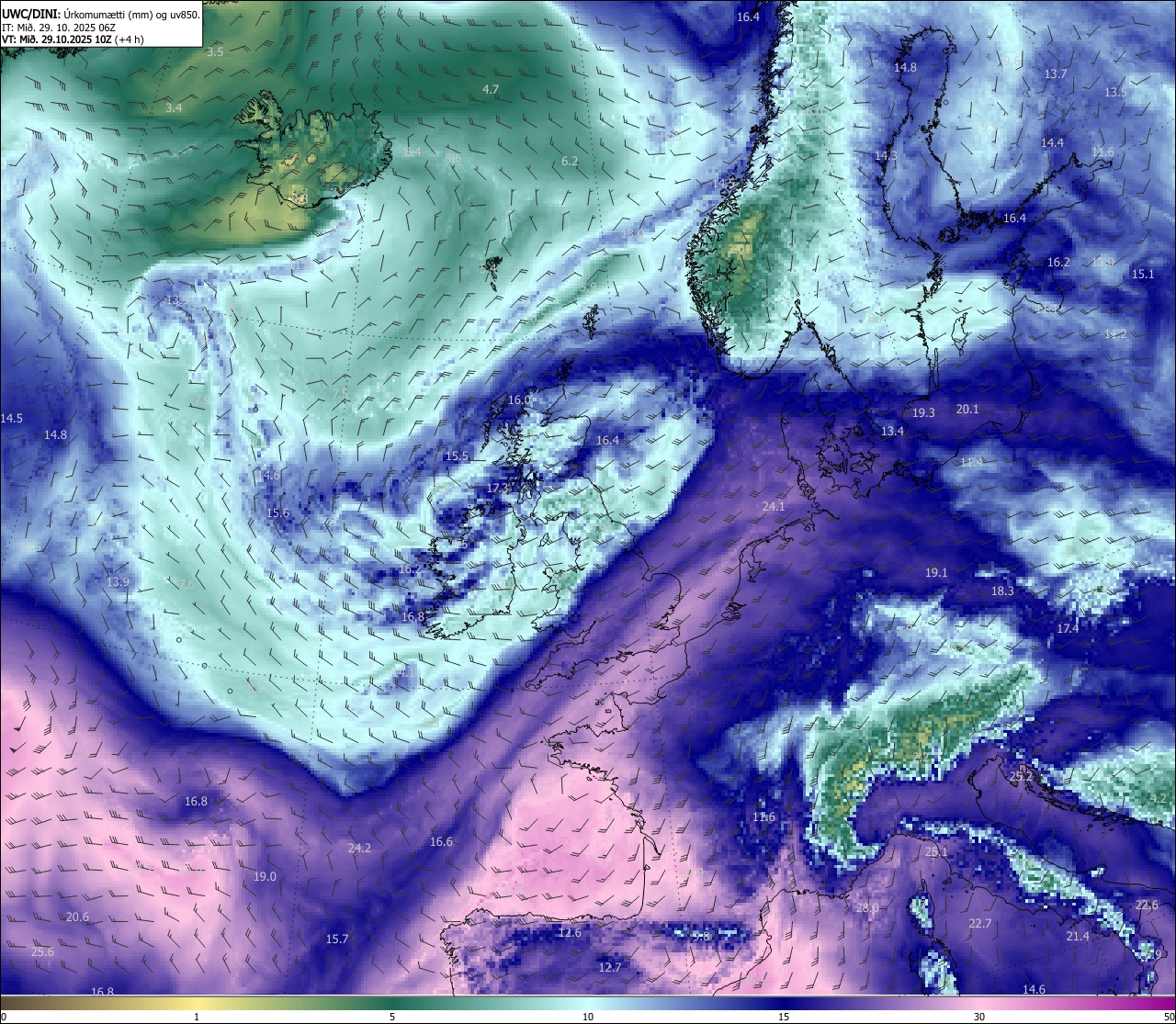Click the 25.6 value at lower left
This screenshot has height=1024, width=1176.
[42, 952]
